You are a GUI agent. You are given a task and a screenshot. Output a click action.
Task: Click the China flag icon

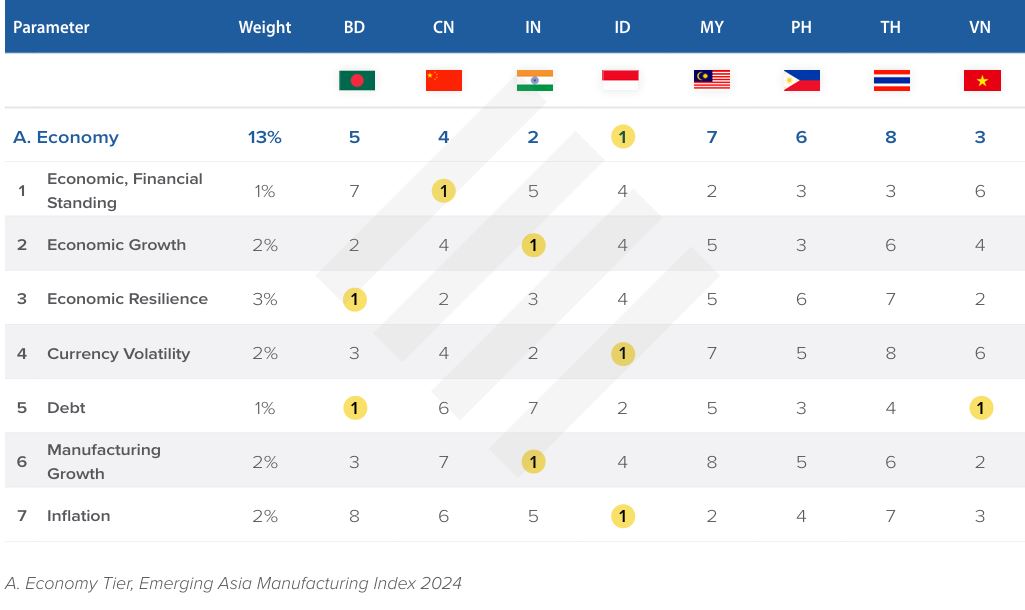(x=444, y=80)
